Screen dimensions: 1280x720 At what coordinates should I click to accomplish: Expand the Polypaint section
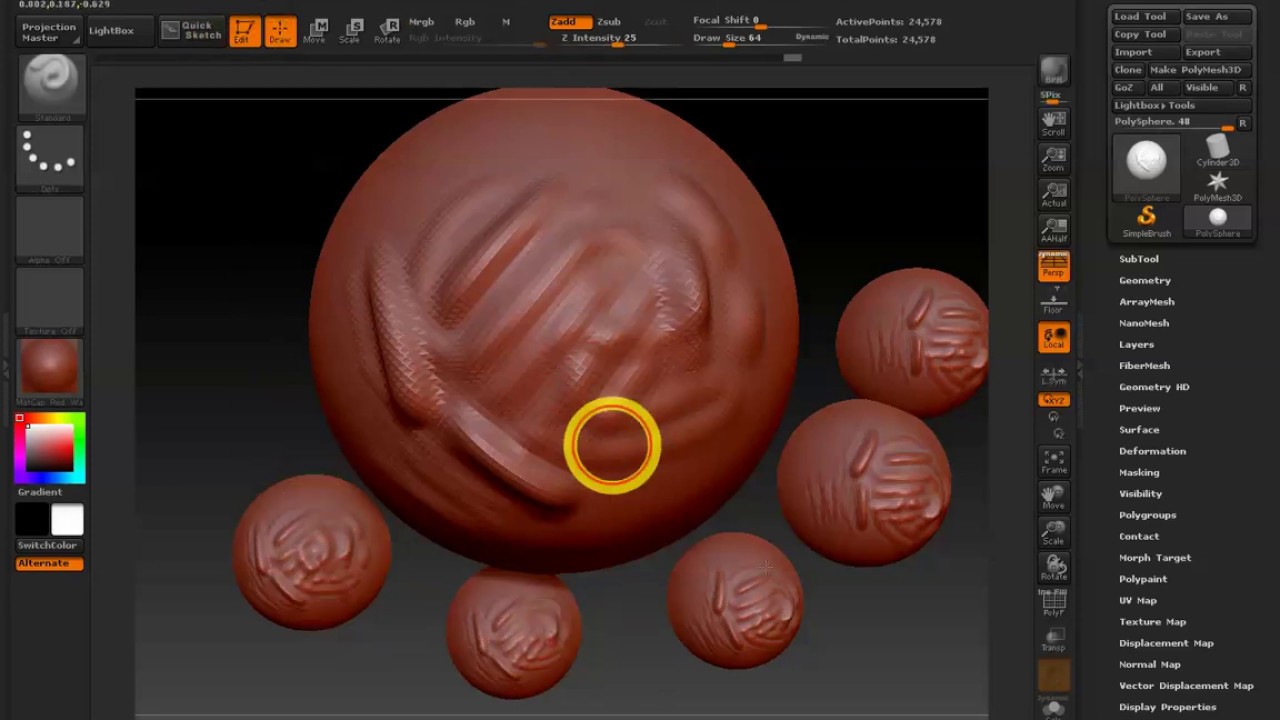1143,579
